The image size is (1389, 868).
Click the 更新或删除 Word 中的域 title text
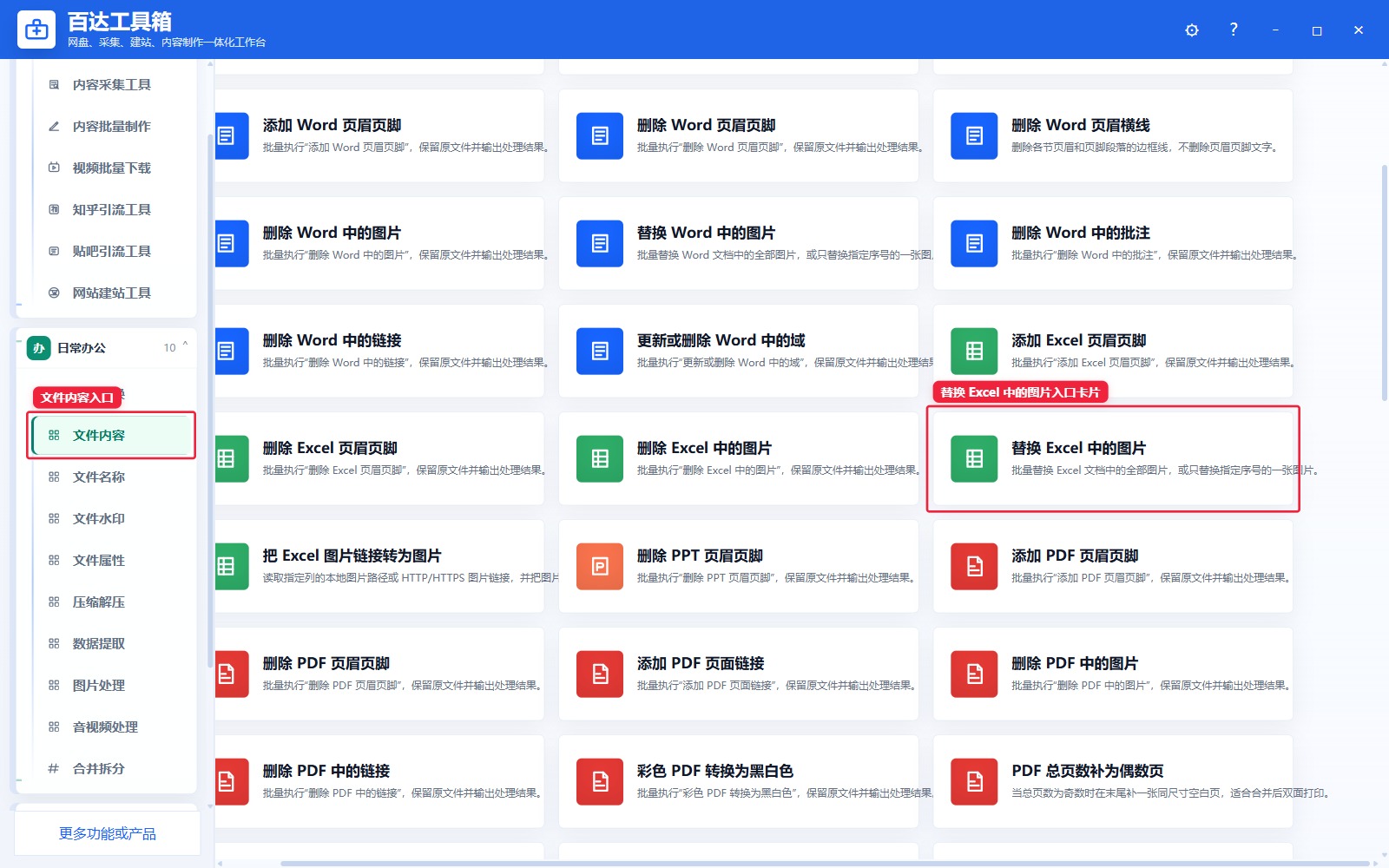point(721,340)
